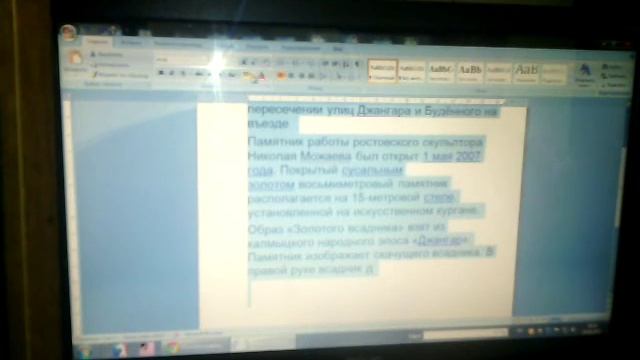Viewport: 640px width, 360px height.
Task: Click the Clear Formatting icon
Action: click(266, 63)
